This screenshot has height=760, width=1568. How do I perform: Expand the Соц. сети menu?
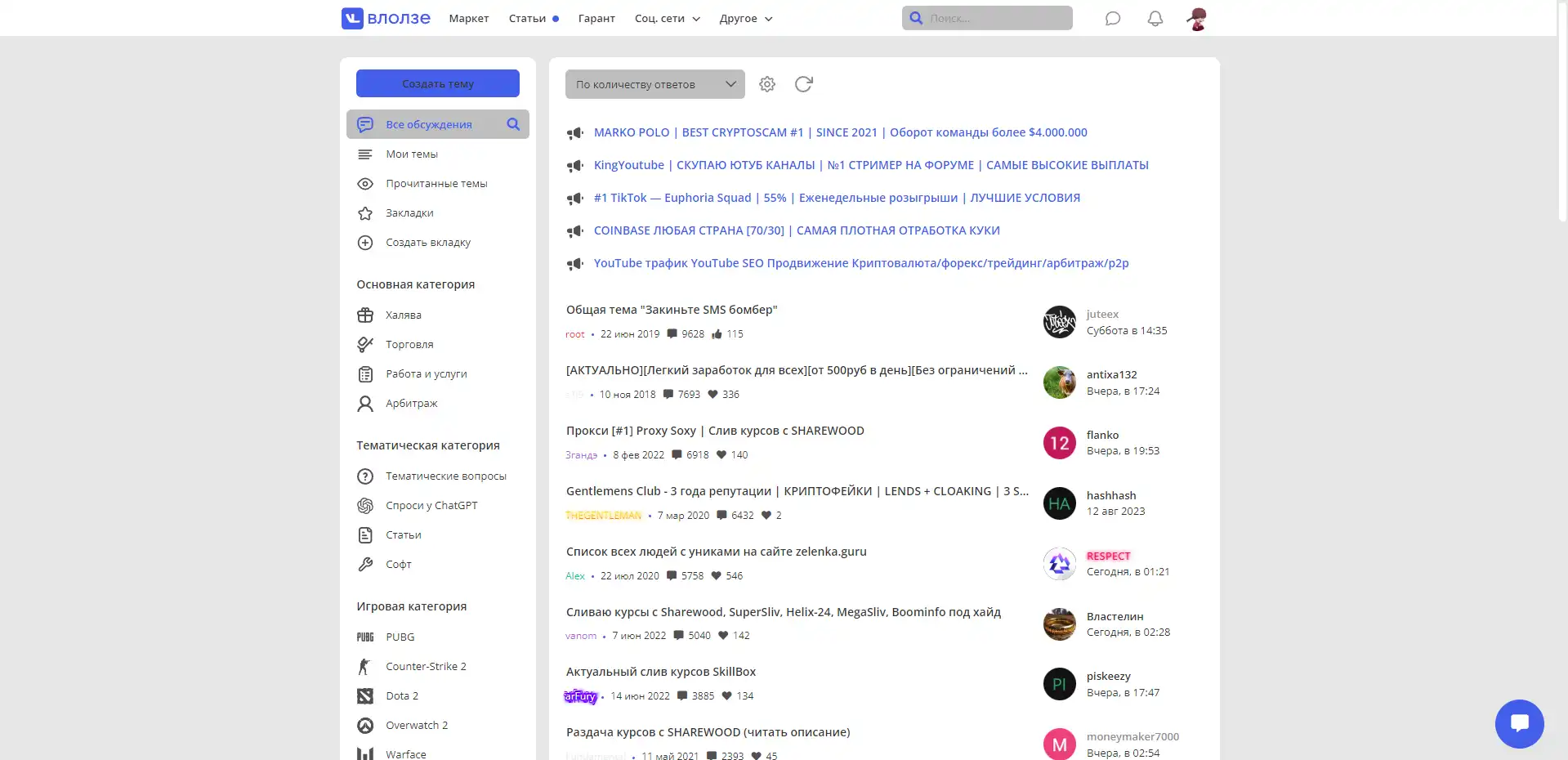click(x=667, y=19)
